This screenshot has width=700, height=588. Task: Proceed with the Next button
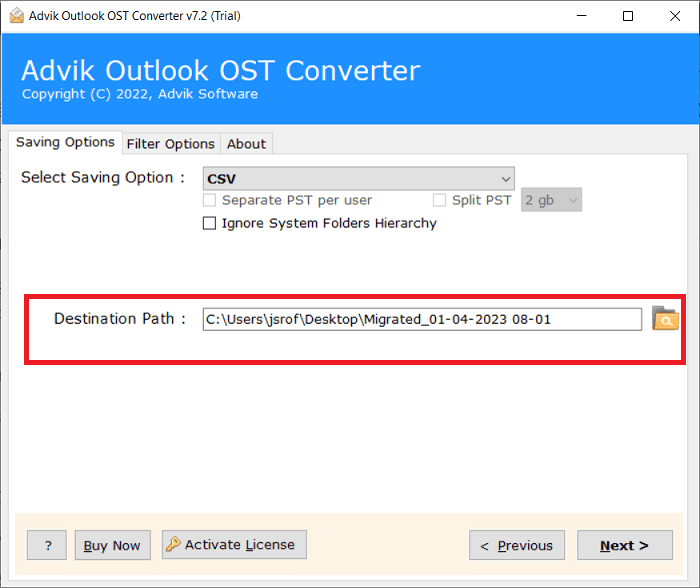click(625, 545)
